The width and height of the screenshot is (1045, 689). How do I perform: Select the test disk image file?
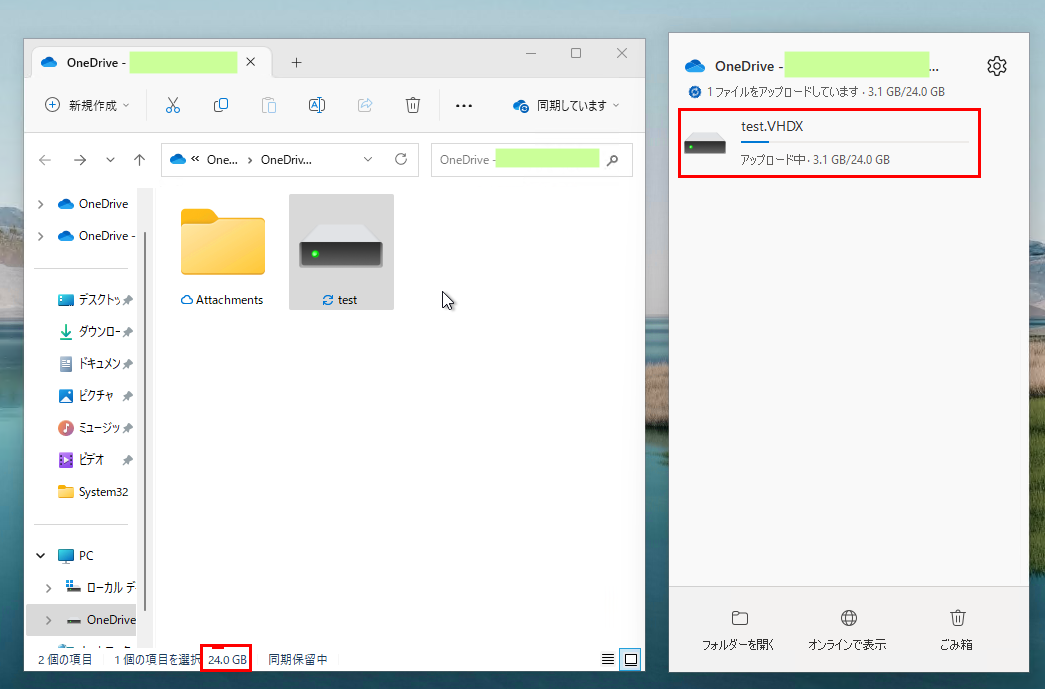tap(341, 252)
